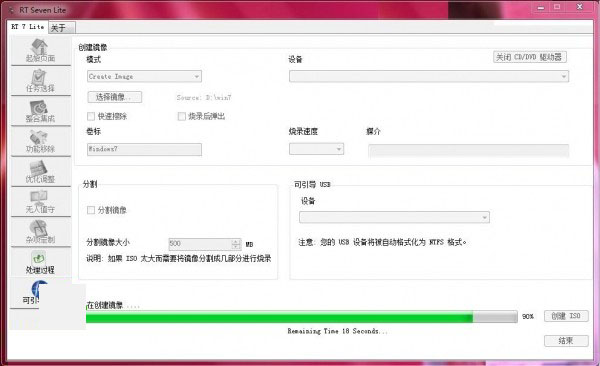600x366 pixels.
Task: Maximize the RT Seven Lite window
Action: pyautogui.click(x=557, y=7)
